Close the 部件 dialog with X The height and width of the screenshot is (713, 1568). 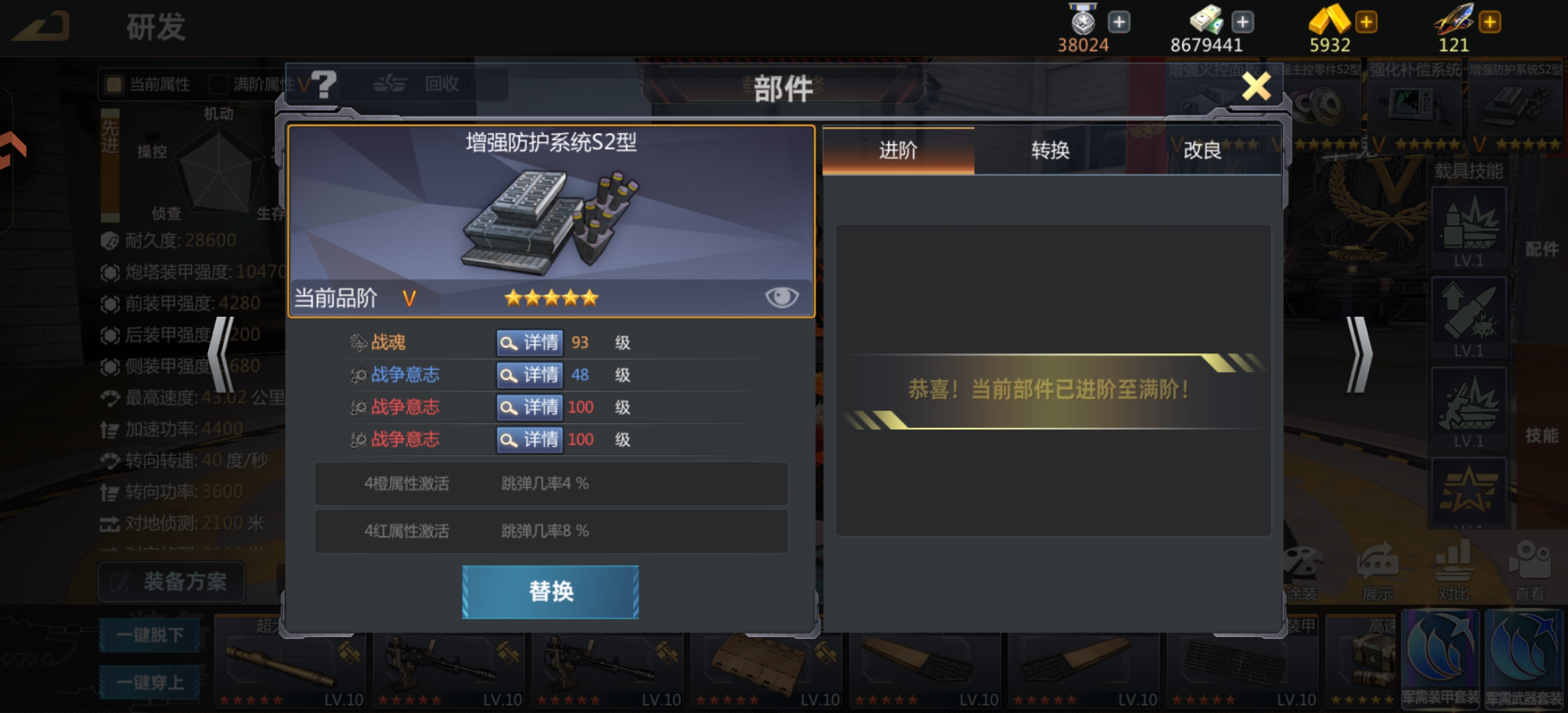tap(1256, 86)
